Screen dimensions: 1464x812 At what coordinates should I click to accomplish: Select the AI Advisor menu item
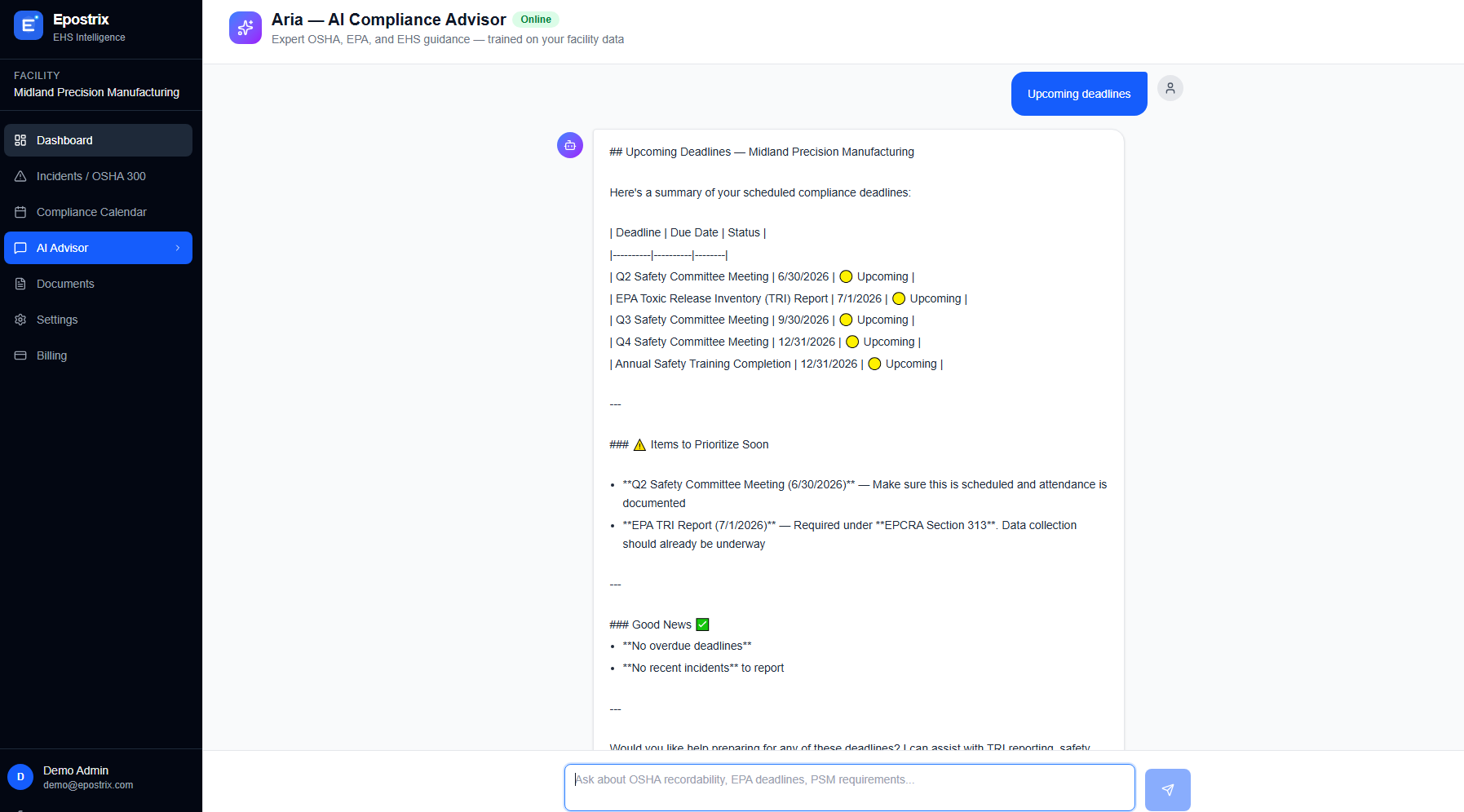point(98,248)
